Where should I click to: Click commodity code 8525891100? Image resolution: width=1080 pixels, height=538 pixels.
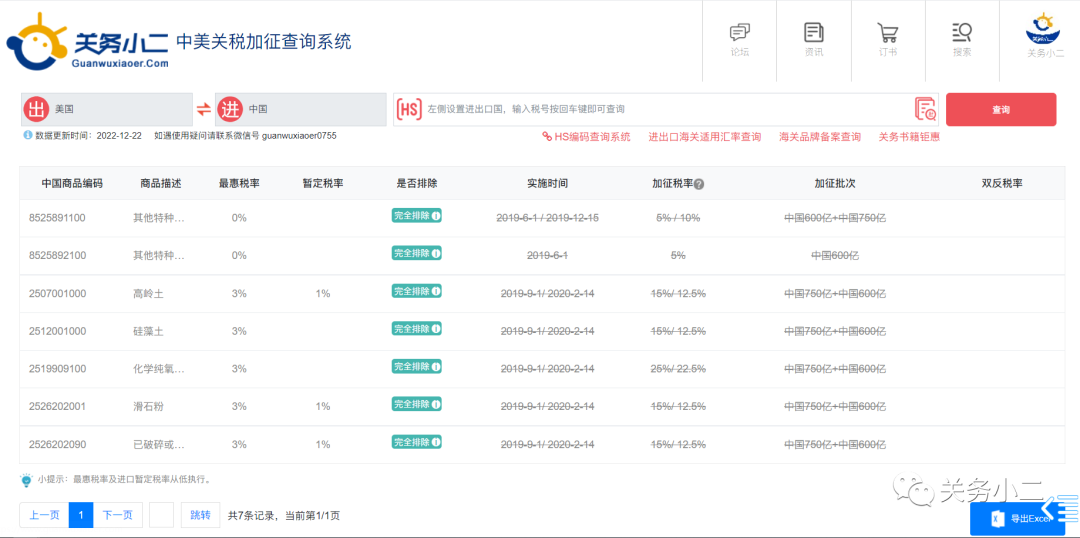[58, 218]
